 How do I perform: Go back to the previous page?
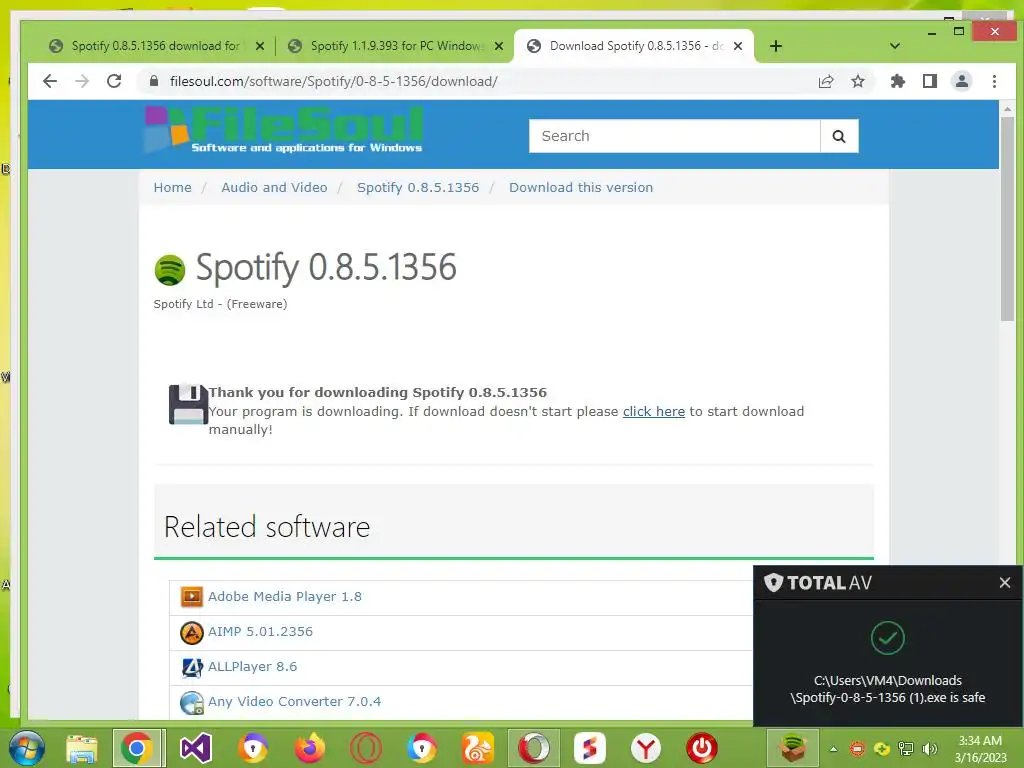(x=50, y=81)
